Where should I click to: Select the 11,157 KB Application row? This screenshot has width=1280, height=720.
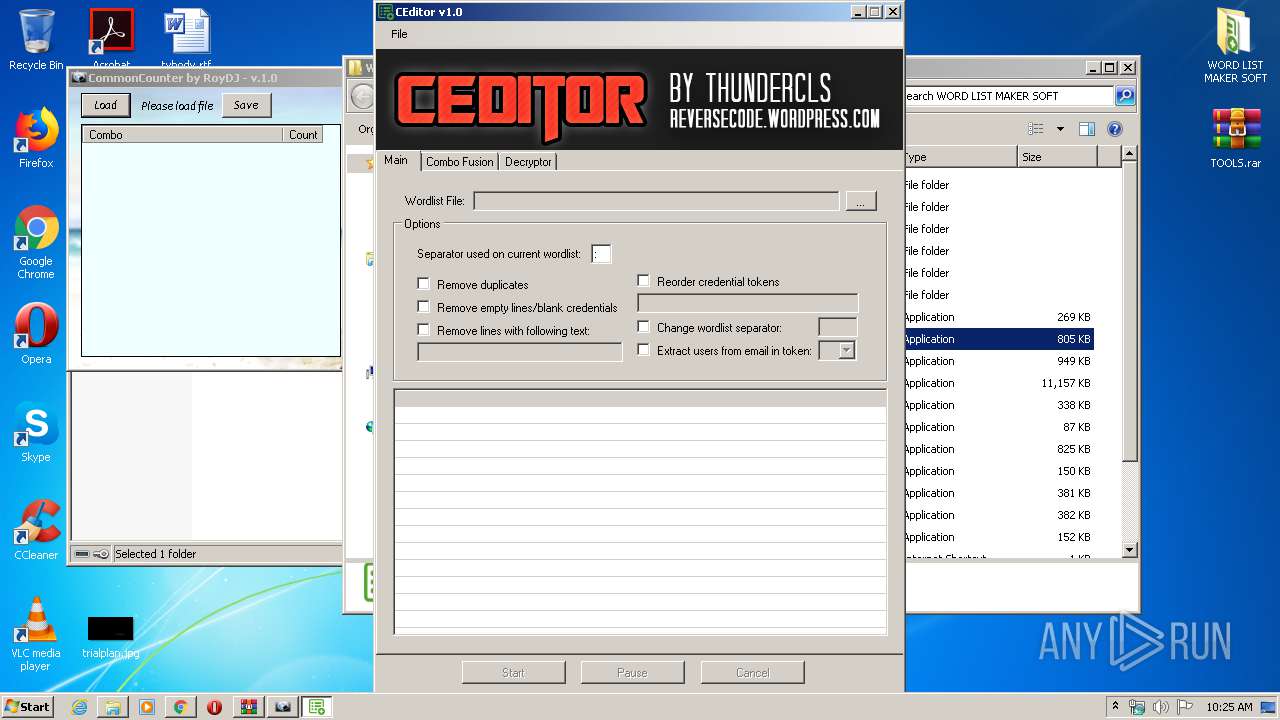(x=998, y=383)
